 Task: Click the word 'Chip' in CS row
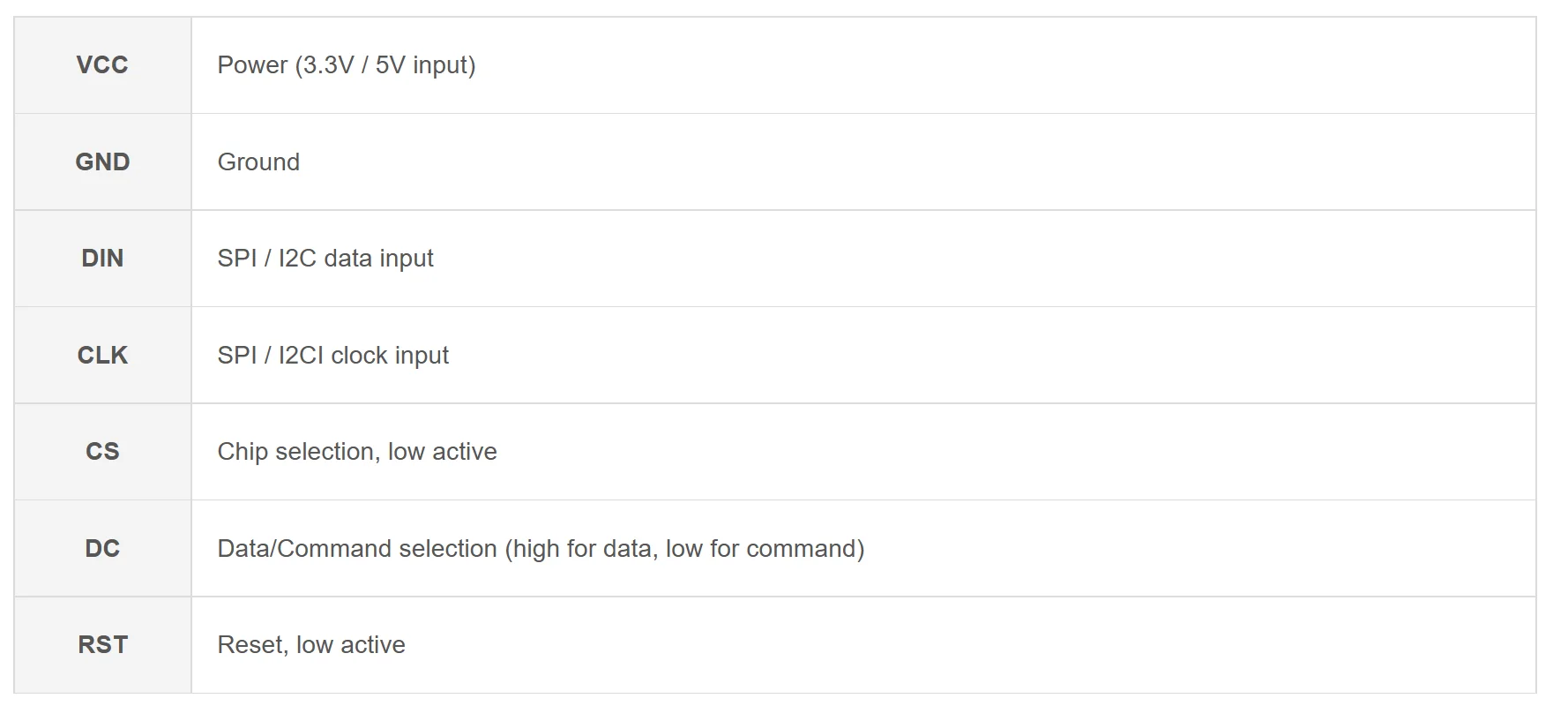[243, 452]
